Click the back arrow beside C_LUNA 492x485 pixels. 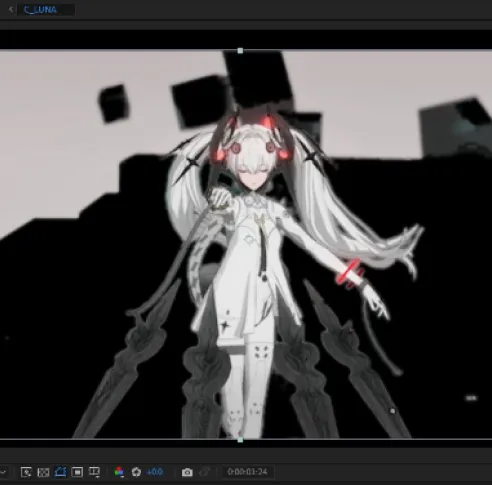tap(11, 10)
